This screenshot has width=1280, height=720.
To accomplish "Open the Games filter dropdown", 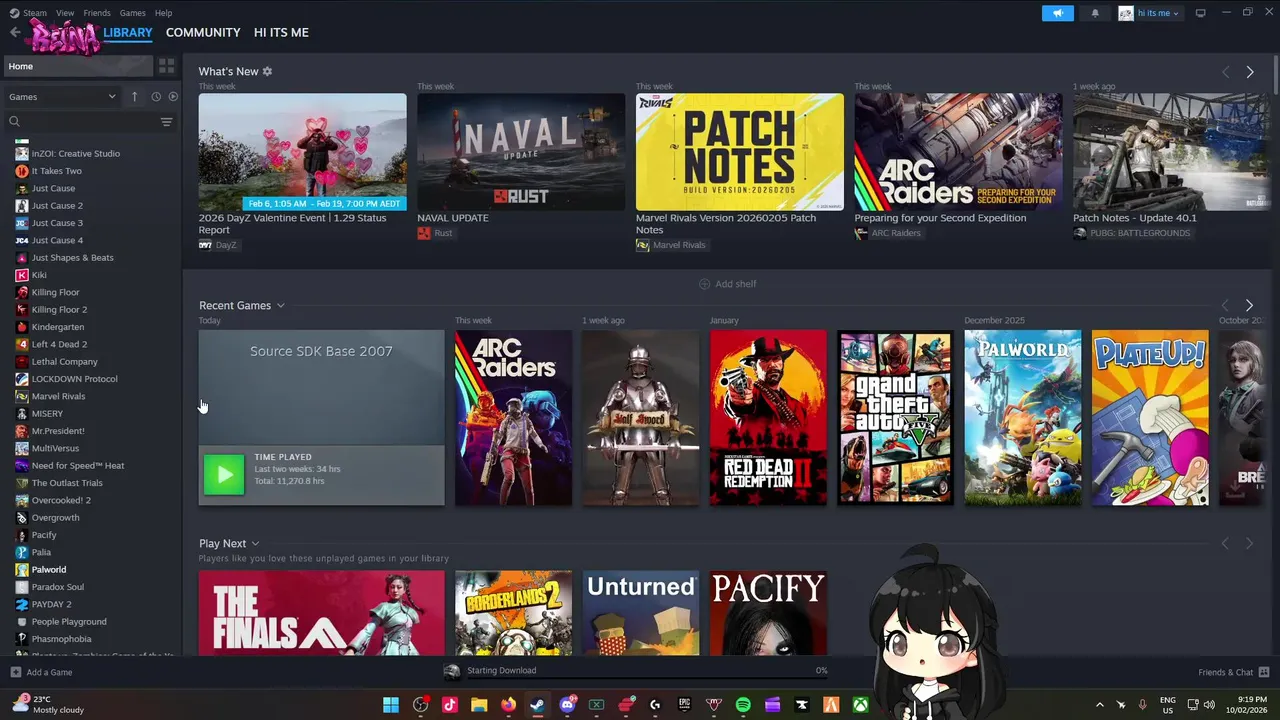I will pos(63,97).
